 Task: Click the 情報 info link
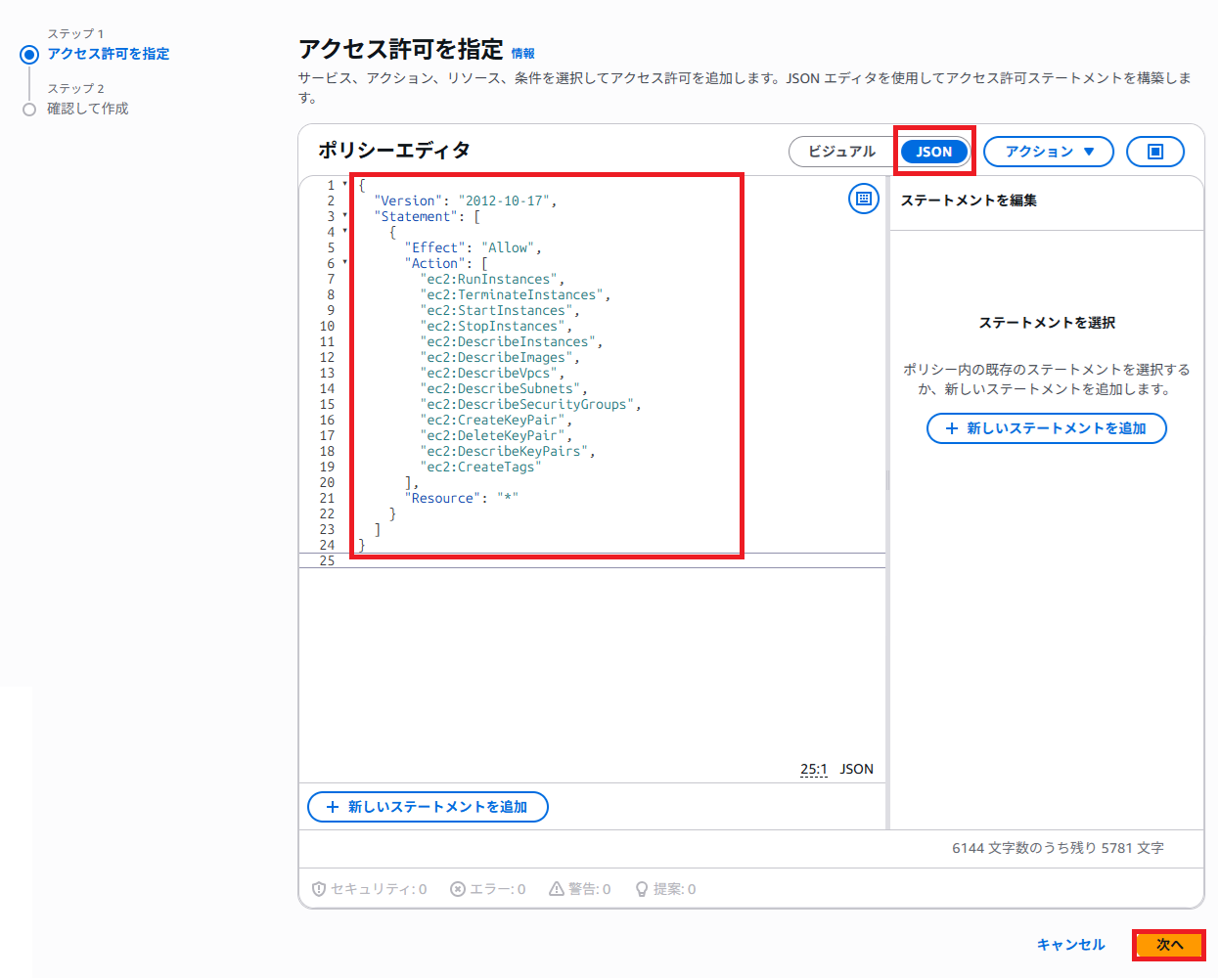pyautogui.click(x=523, y=54)
